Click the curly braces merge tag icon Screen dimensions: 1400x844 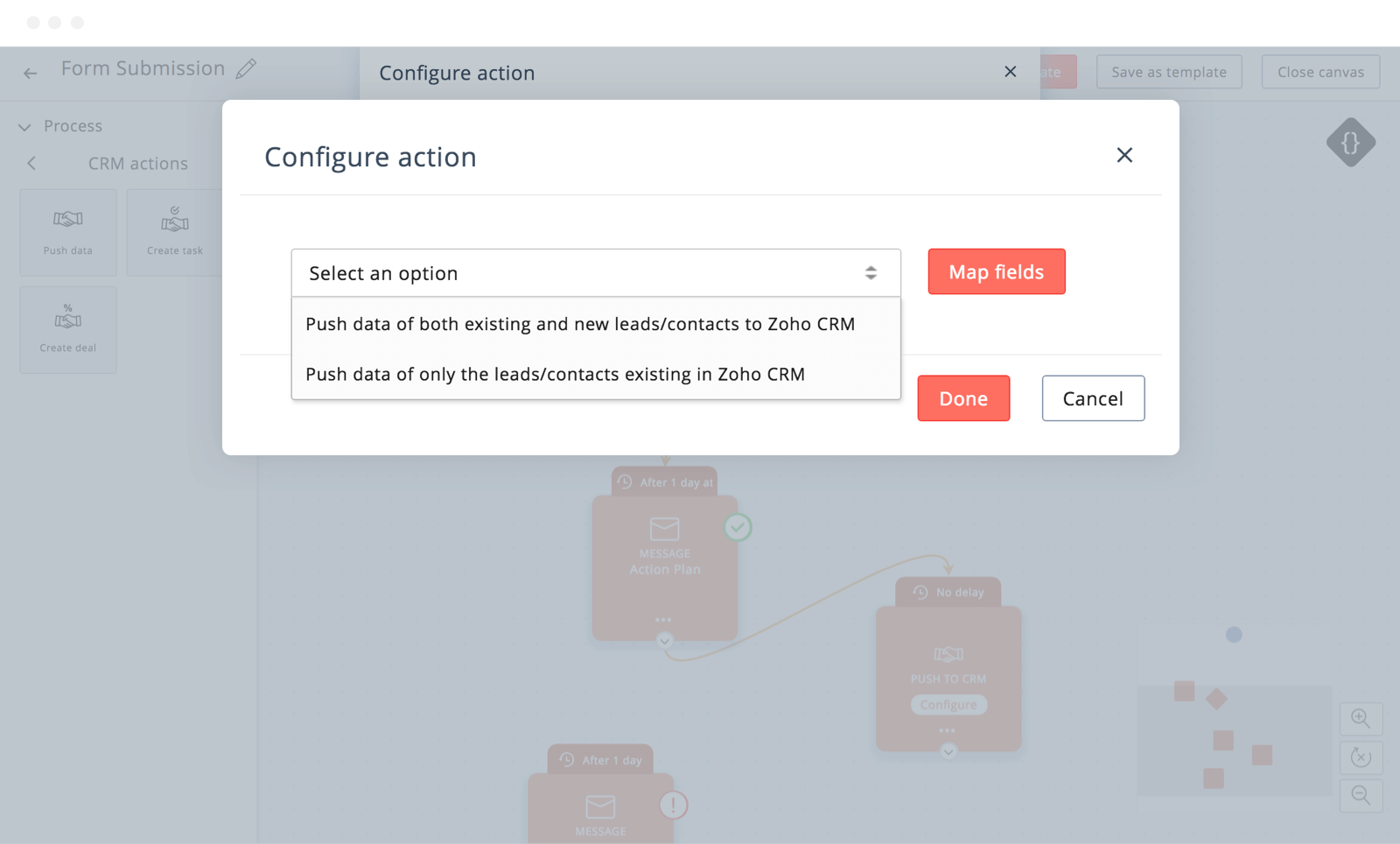(x=1350, y=143)
